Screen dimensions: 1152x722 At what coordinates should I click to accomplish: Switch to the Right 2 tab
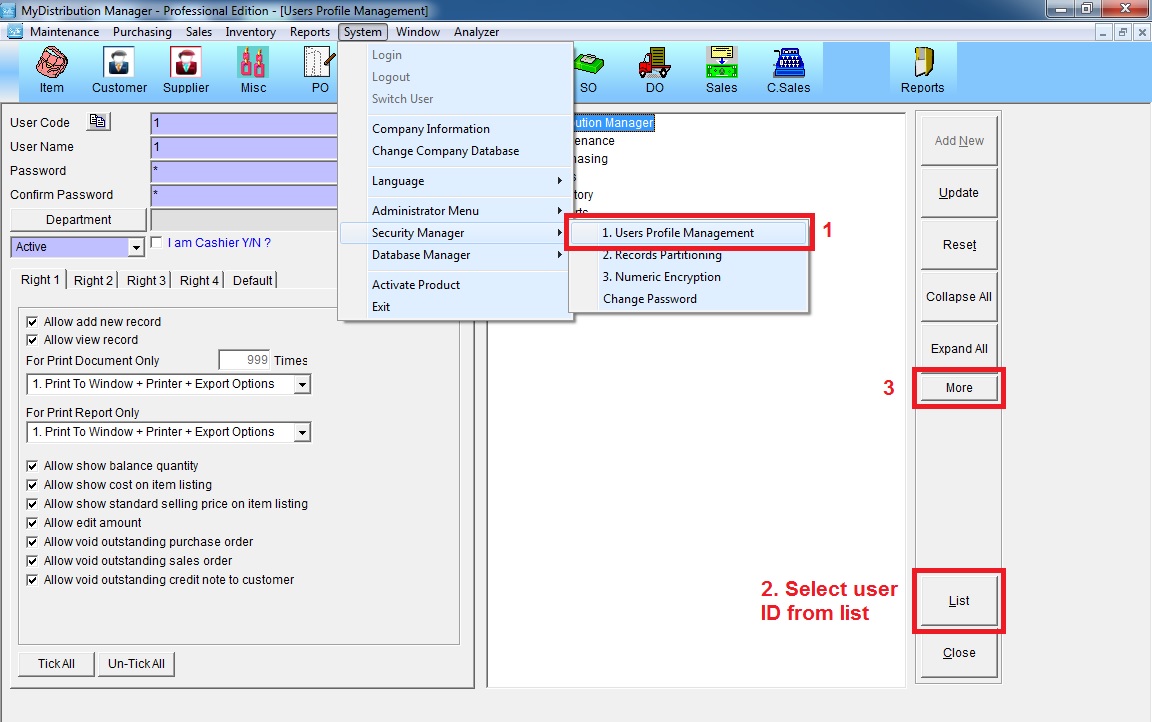(93, 281)
